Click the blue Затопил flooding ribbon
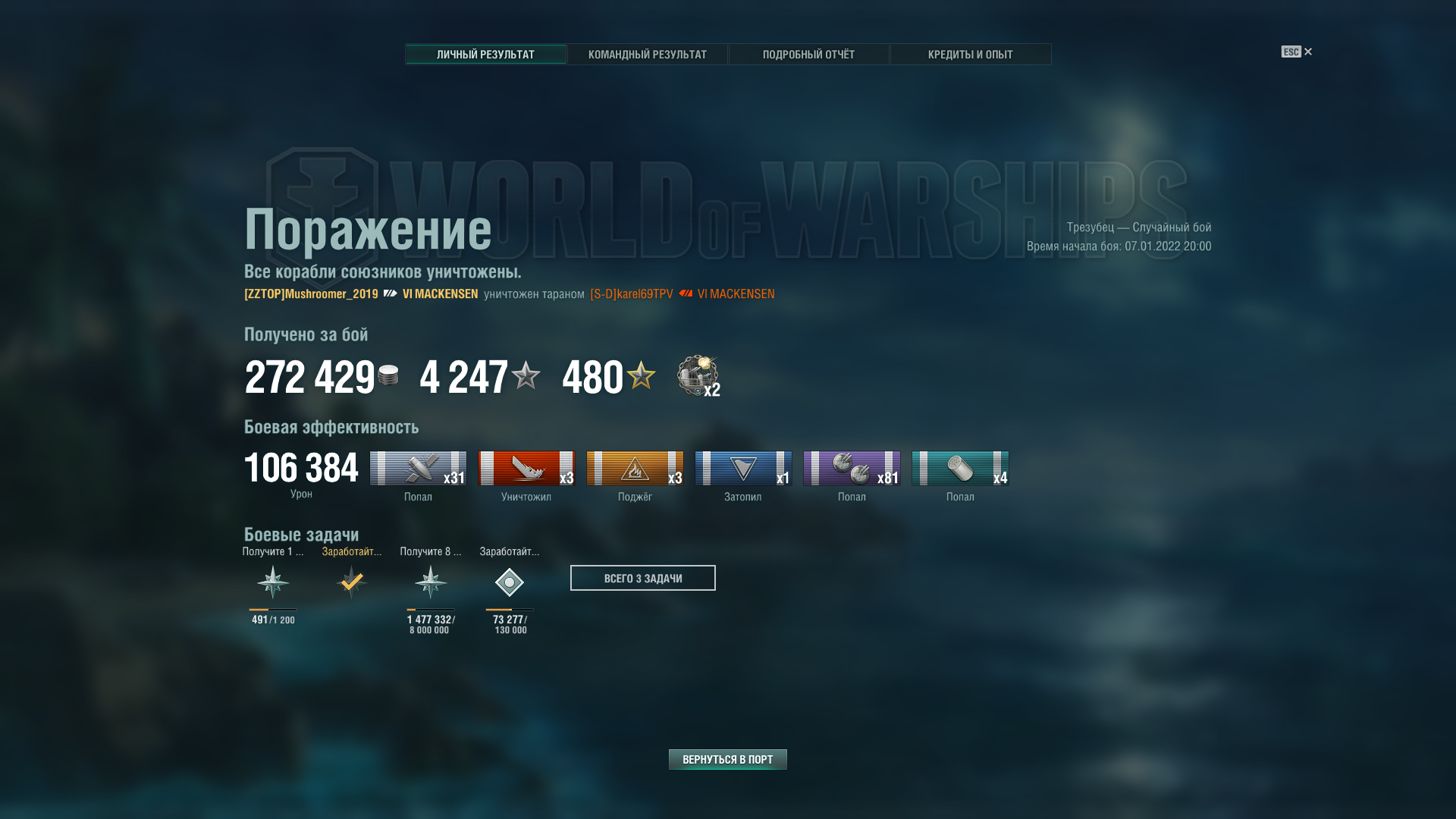 [743, 469]
